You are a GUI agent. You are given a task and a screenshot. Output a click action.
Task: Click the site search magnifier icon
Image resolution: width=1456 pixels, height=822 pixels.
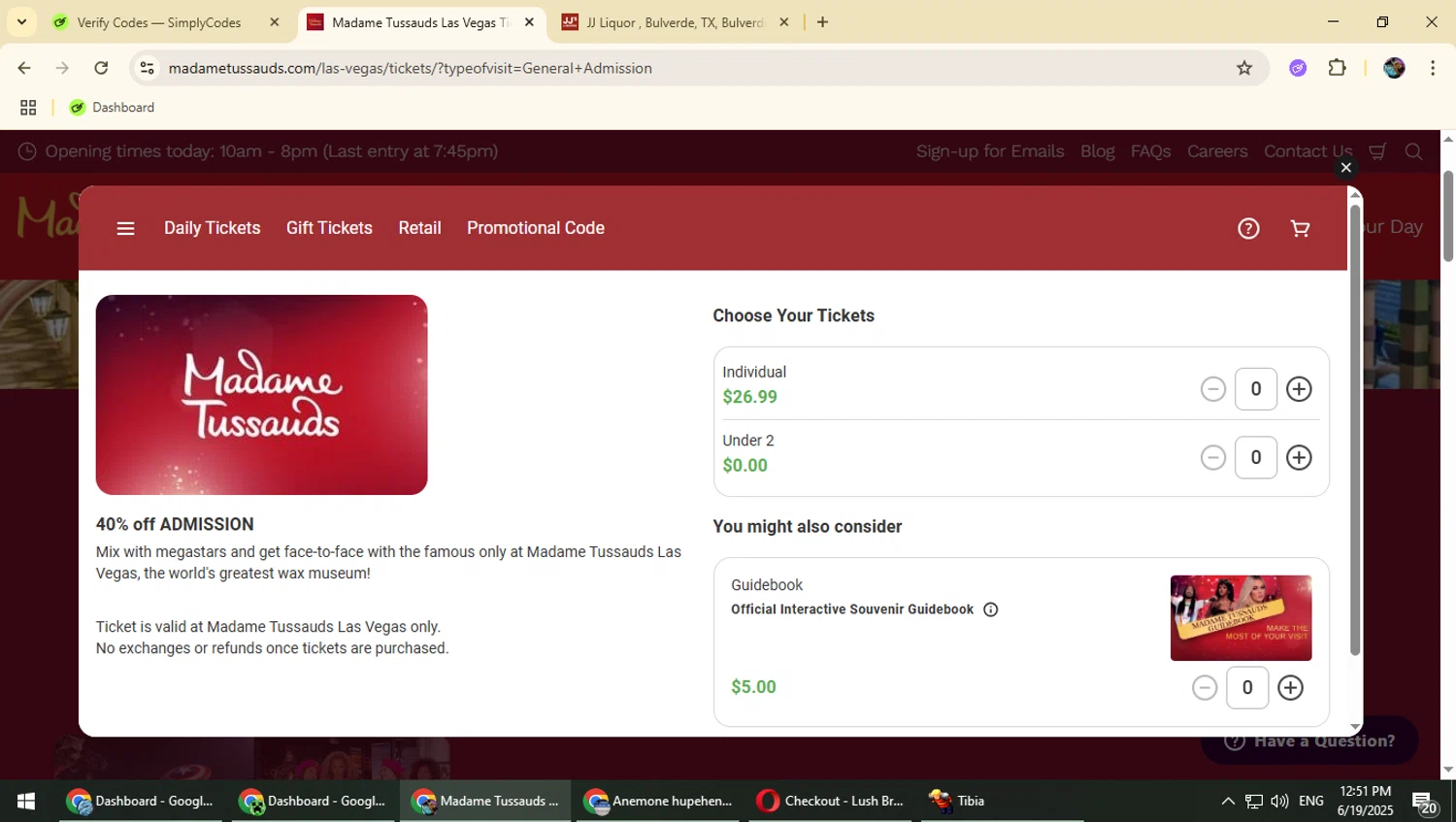pos(1413,151)
